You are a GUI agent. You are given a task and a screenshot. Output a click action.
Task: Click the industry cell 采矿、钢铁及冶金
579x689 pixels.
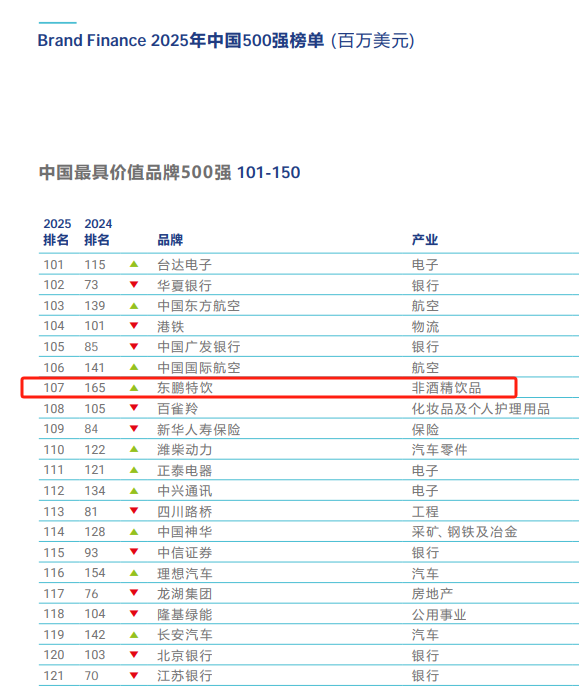[x=464, y=532]
